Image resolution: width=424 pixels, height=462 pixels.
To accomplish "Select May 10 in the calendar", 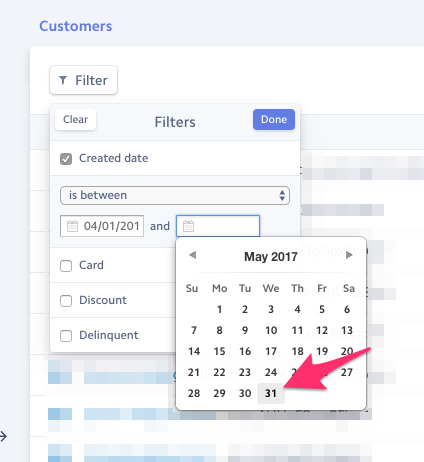I will point(271,330).
